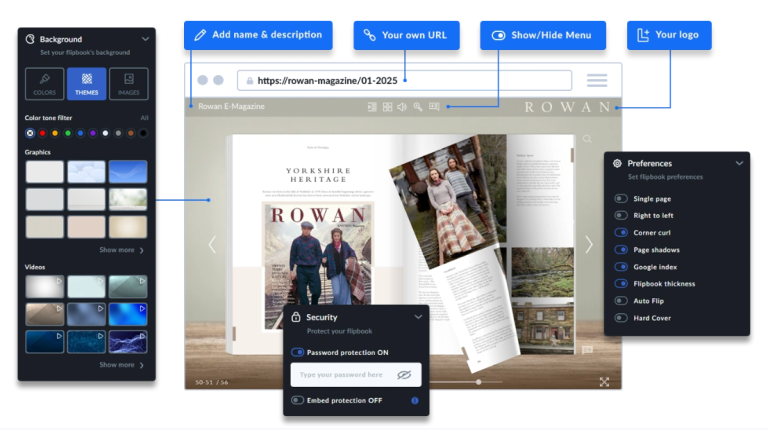Disable Flipbook thickness preference
Image resolution: width=768 pixels, height=430 pixels.
click(x=621, y=284)
